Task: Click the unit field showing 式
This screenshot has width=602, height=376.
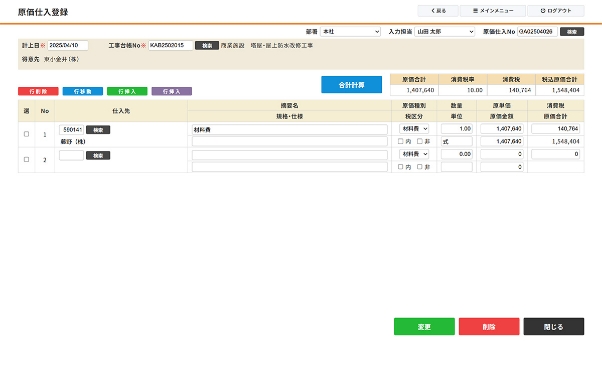Action: 456,141
